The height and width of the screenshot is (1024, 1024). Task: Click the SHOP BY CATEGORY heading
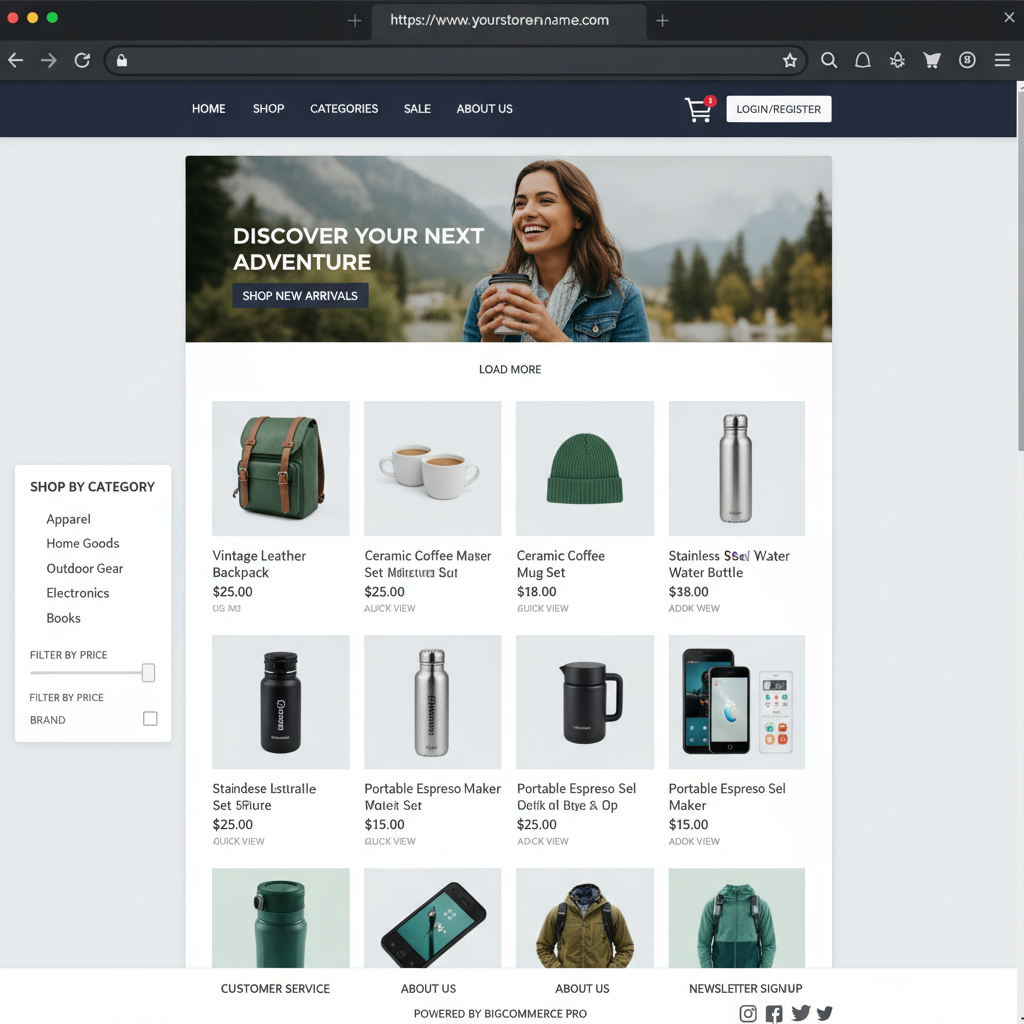click(92, 487)
